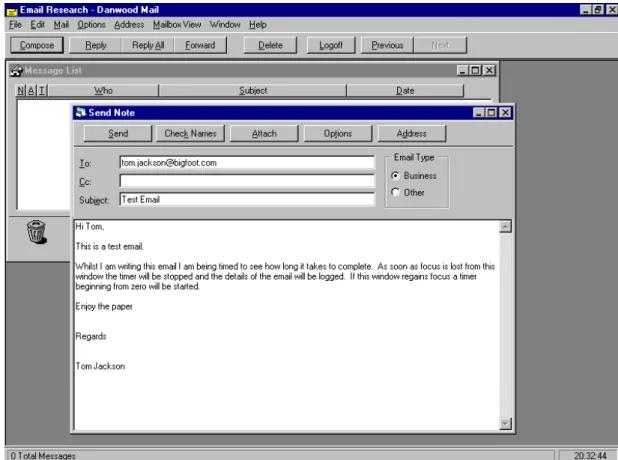Select the Business email type radio
The height and width of the screenshot is (460, 618).
[x=395, y=175]
